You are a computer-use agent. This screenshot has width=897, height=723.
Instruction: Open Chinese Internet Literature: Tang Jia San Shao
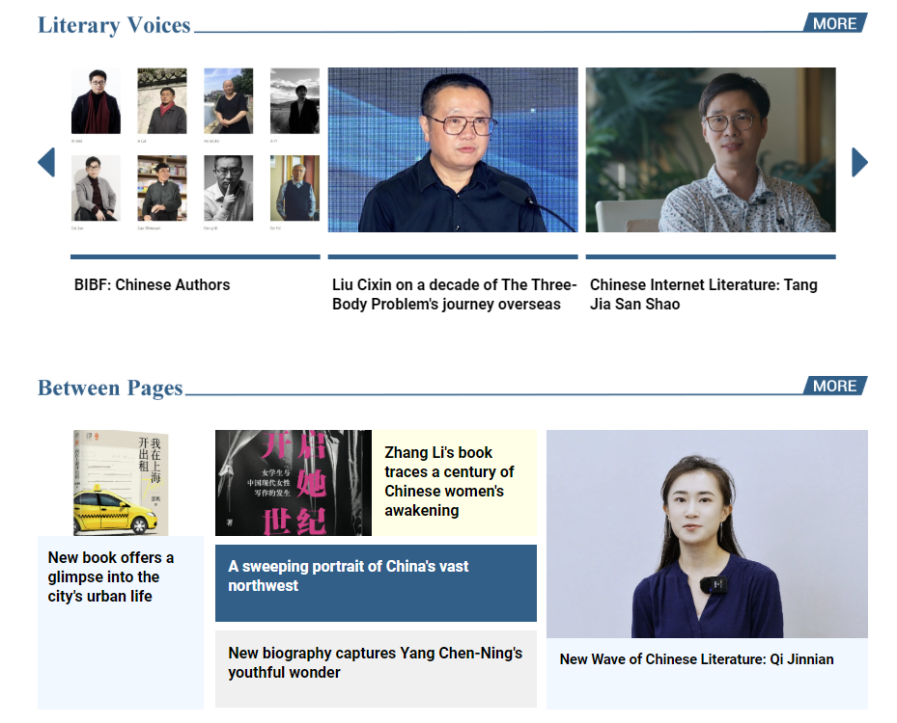coord(703,294)
